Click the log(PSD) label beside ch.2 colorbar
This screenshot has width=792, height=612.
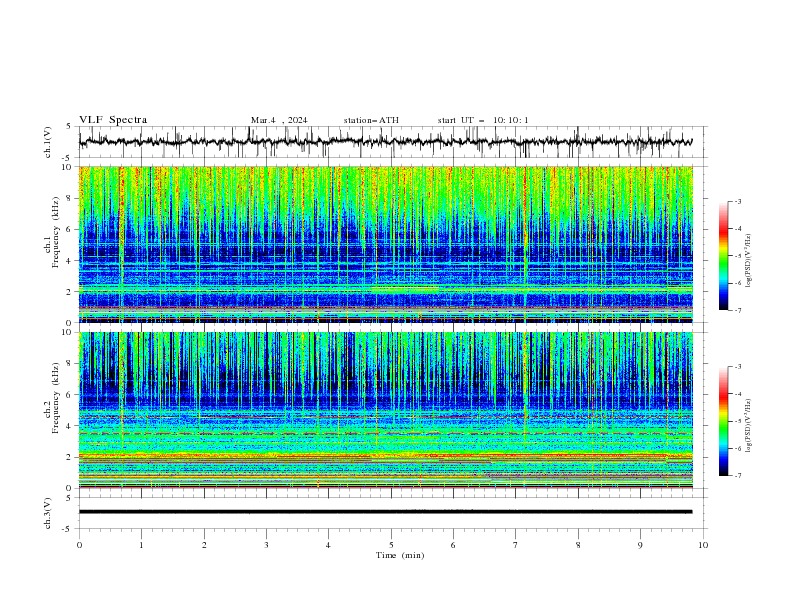coord(749,425)
